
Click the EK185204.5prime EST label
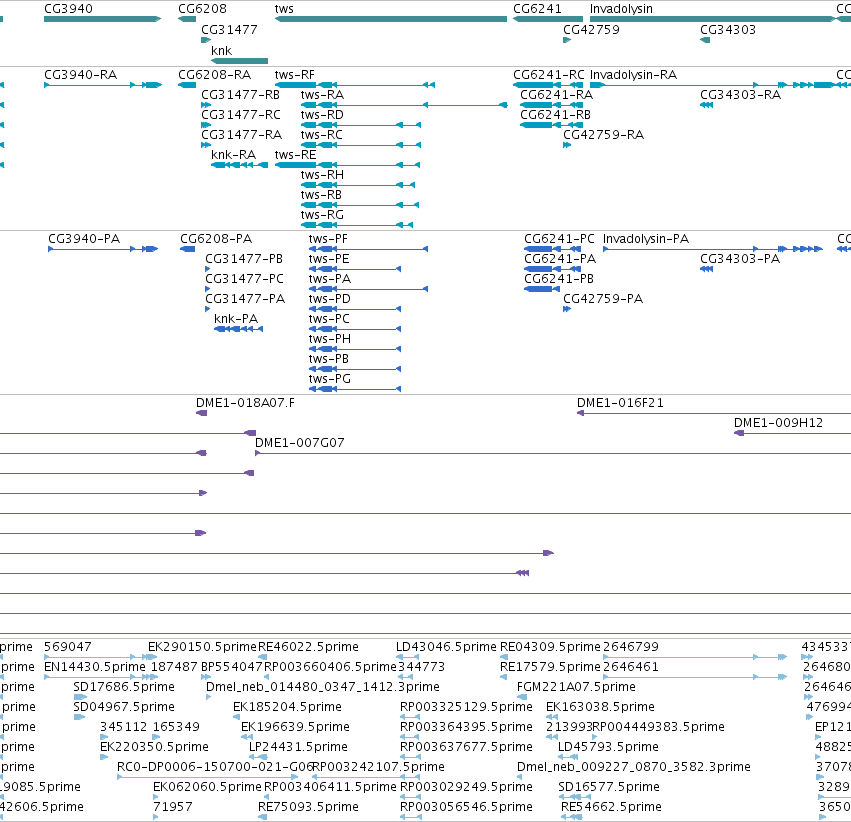tap(287, 707)
